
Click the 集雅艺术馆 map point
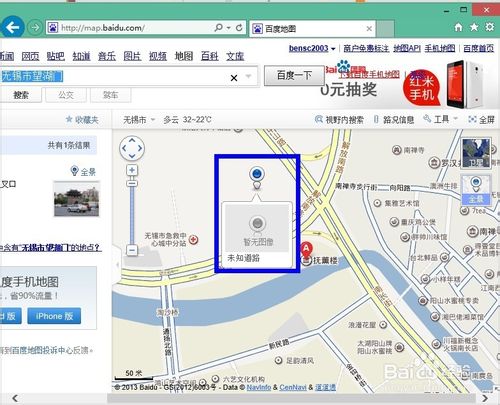click(377, 203)
